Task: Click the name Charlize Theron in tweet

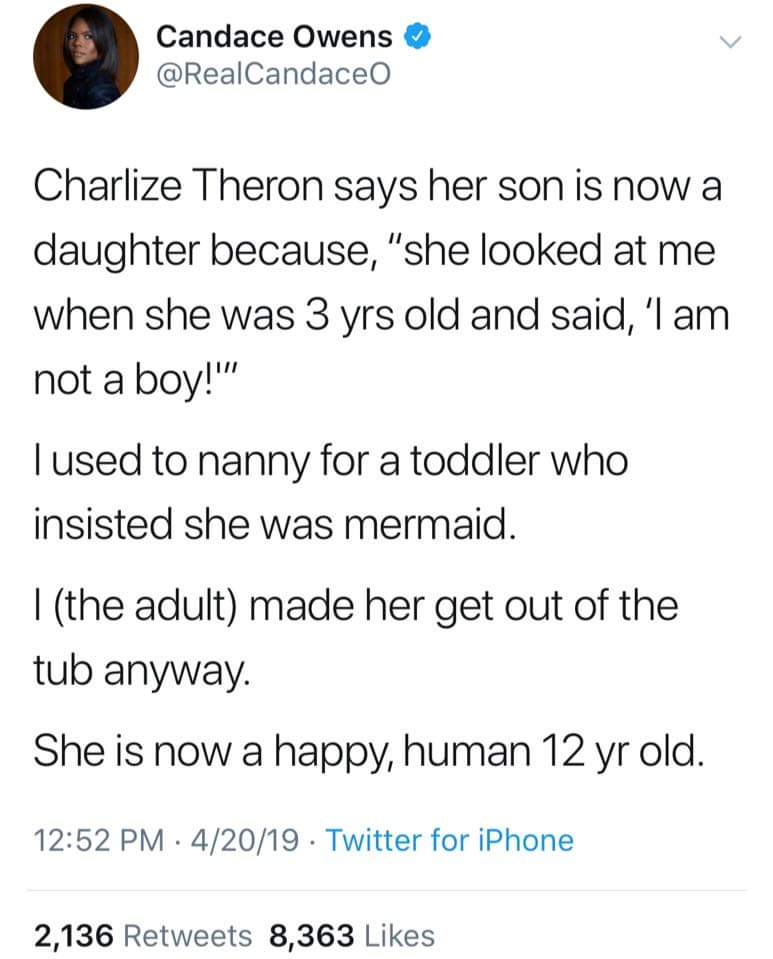Action: click(x=179, y=186)
